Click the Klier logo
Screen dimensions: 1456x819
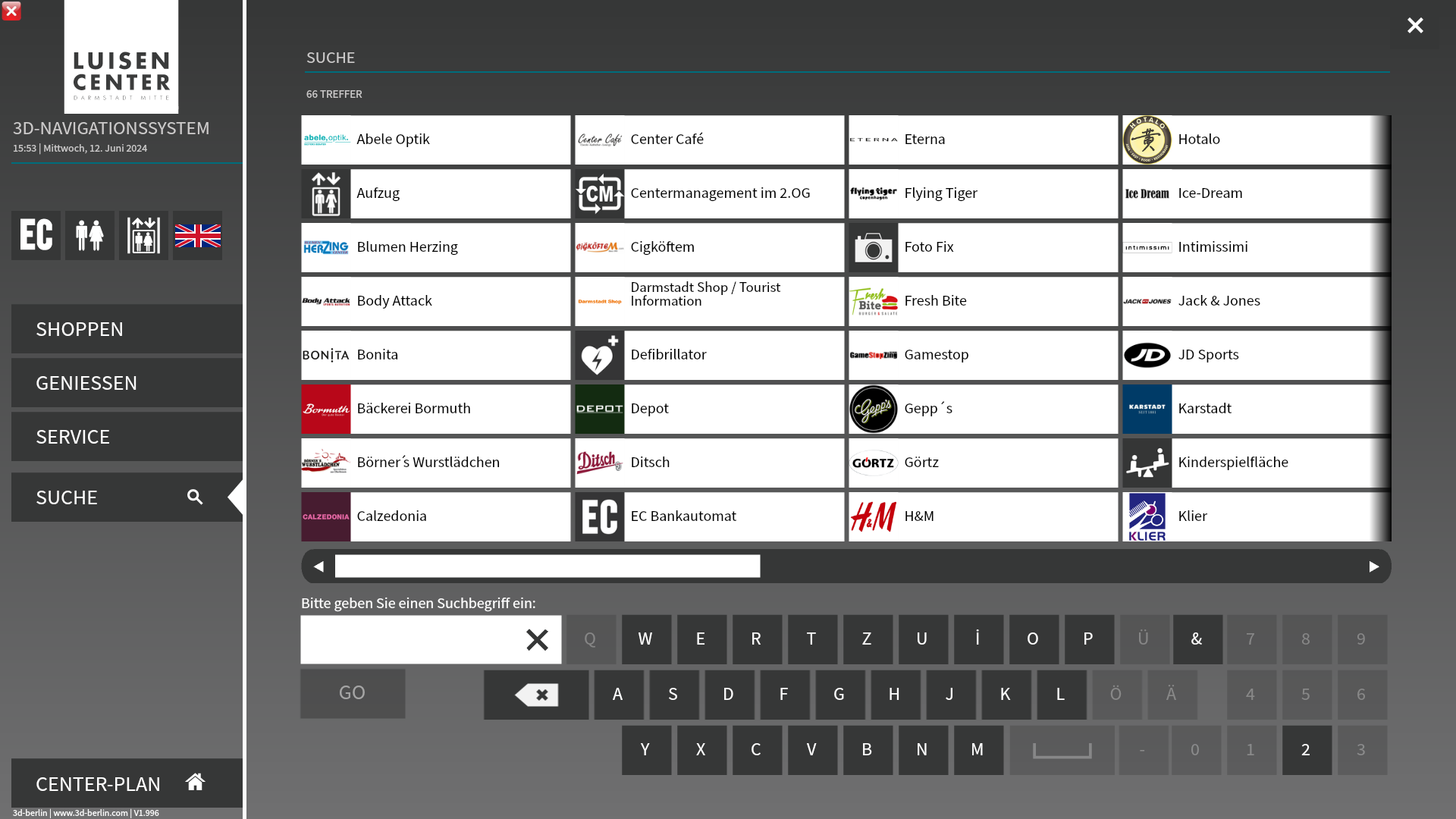(x=1147, y=516)
